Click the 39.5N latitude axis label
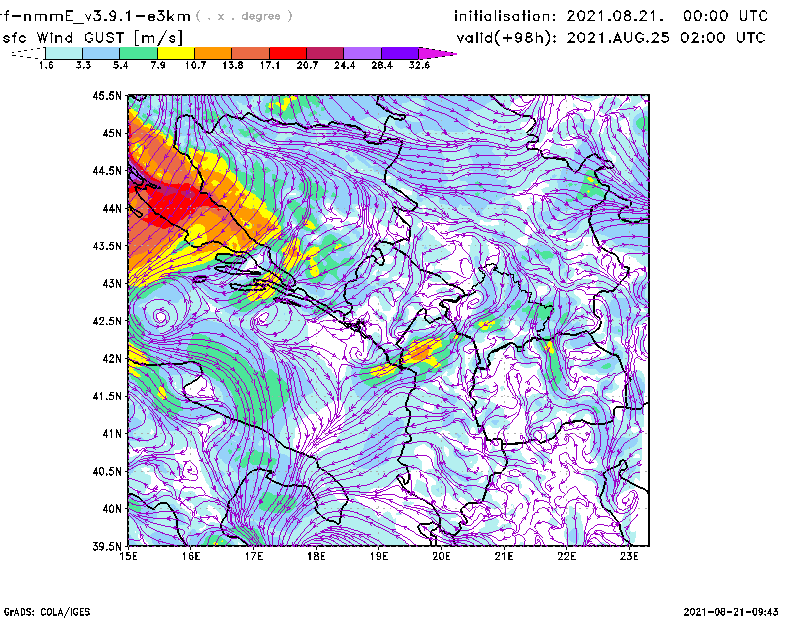 106,547
